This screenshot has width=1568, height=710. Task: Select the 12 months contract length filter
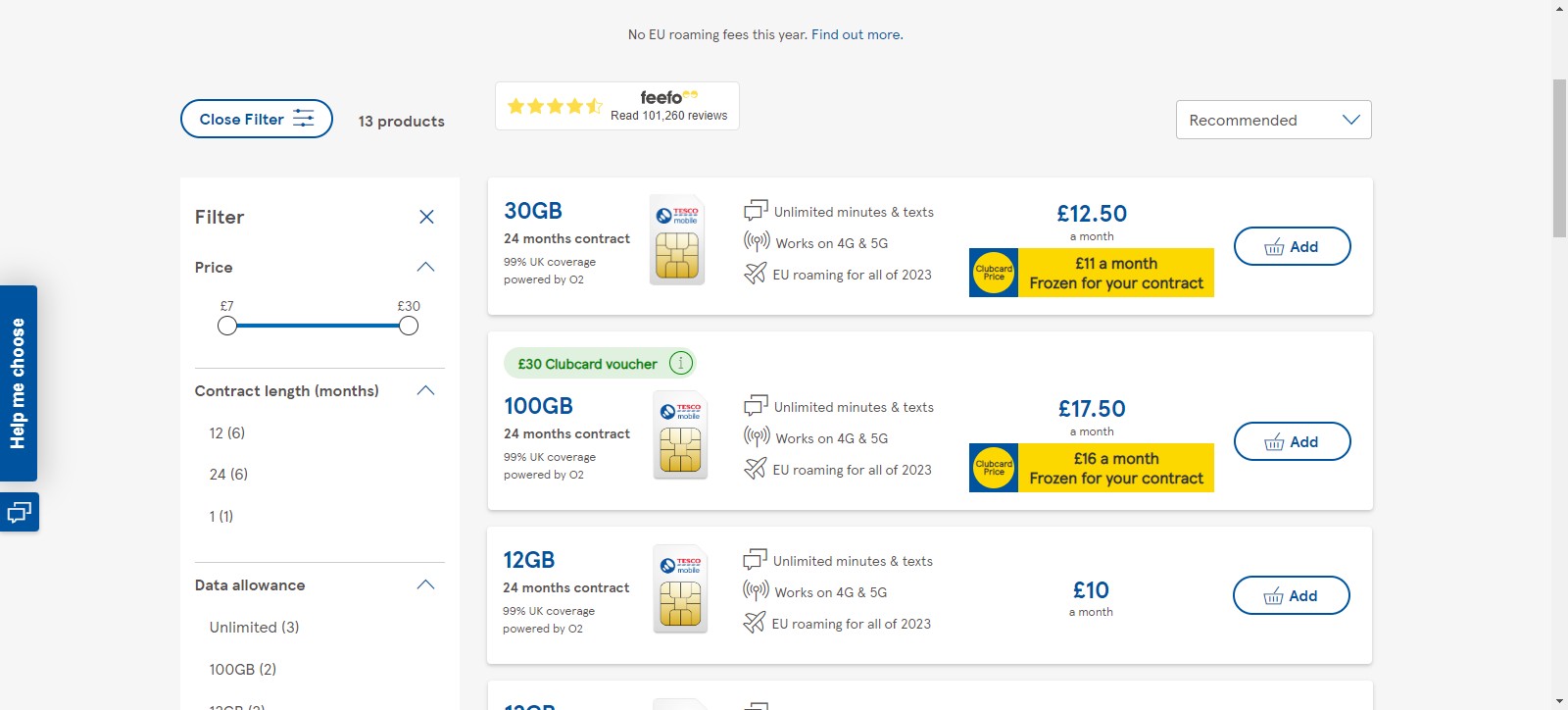coord(227,432)
